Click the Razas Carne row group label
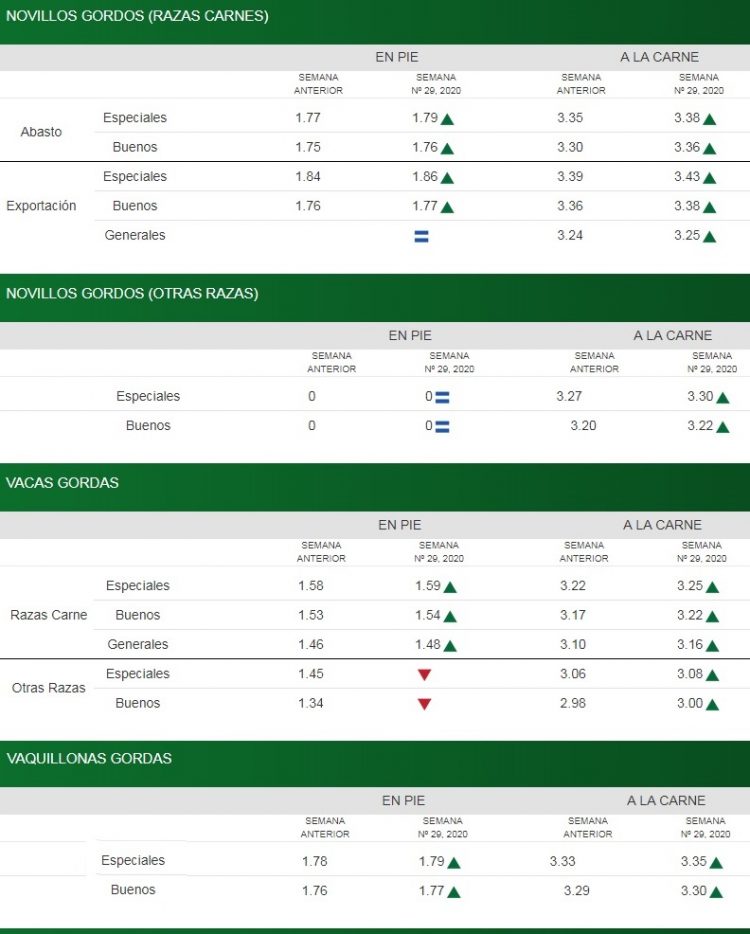Viewport: 750px width, 934px height. [x=48, y=615]
